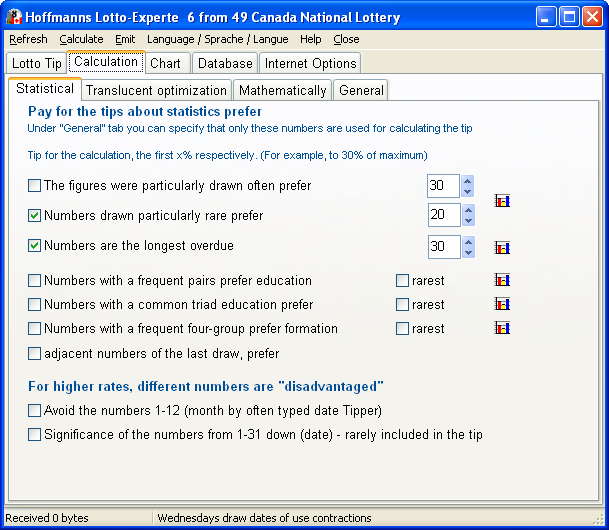Decrease longest overdue percentage with down arrow

point(468,252)
